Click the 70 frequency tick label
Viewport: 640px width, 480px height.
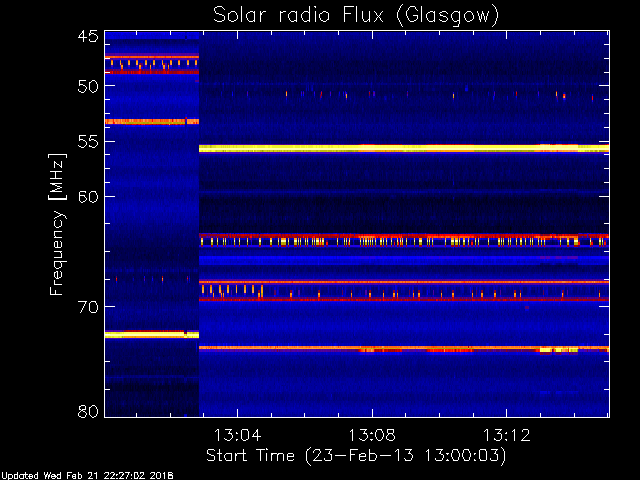pos(88,307)
